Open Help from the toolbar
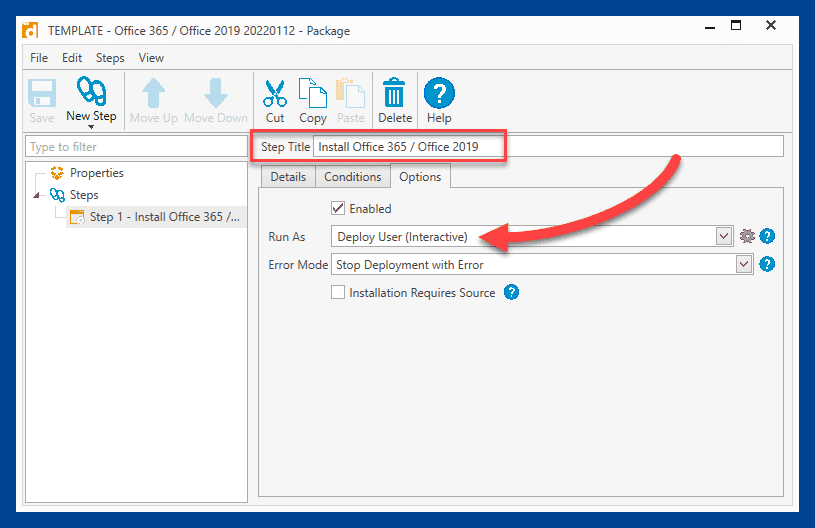815x528 pixels. pos(439,101)
